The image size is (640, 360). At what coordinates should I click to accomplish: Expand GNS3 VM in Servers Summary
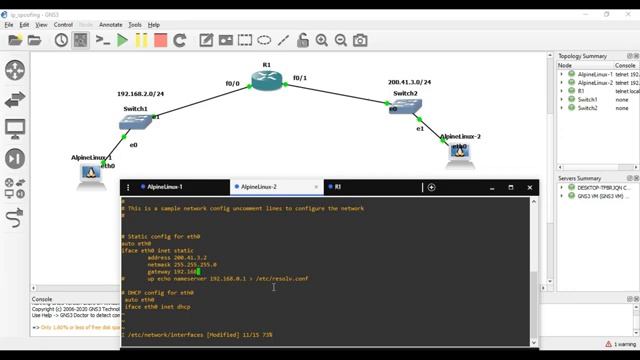(561, 196)
